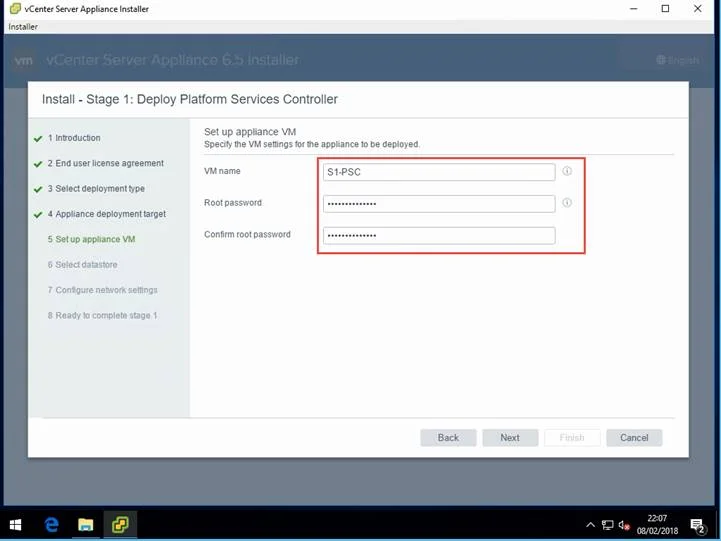Screen dimensions: 721x541
Task: Focus the Confirm root password field
Action: pos(439,235)
